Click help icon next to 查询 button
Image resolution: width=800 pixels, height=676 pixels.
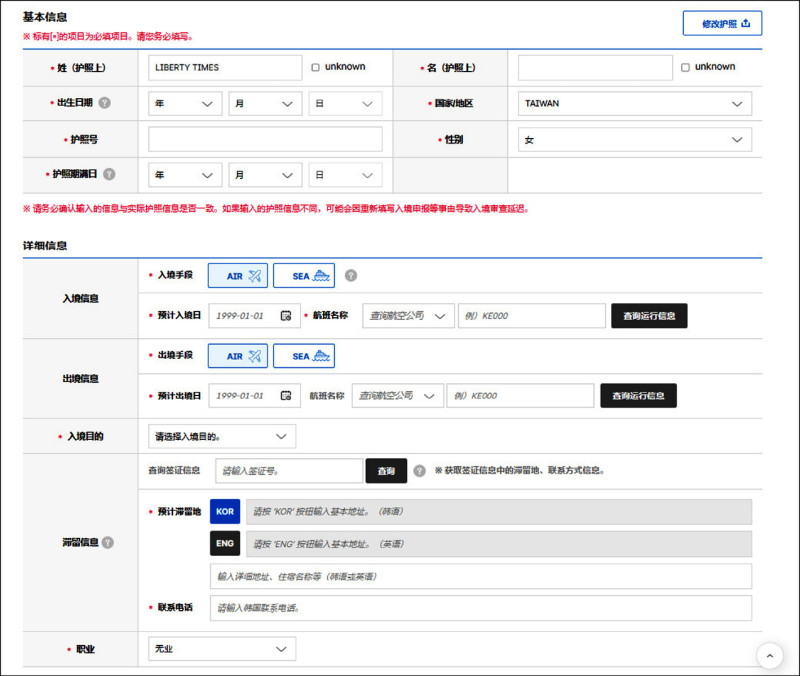pos(419,470)
